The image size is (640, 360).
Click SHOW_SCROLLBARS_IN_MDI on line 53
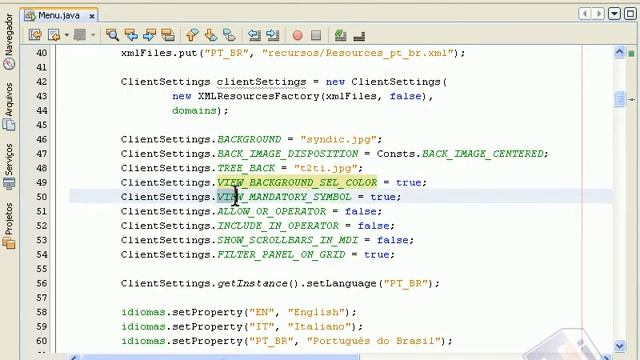[287, 240]
